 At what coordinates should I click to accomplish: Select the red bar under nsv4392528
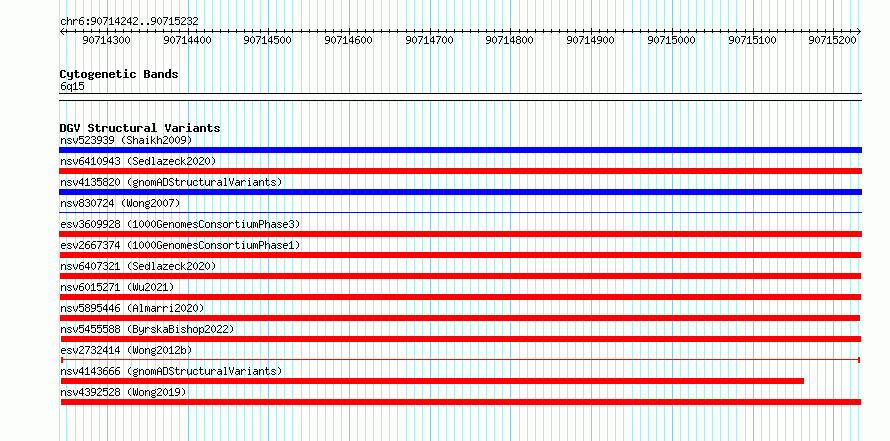tap(460, 402)
